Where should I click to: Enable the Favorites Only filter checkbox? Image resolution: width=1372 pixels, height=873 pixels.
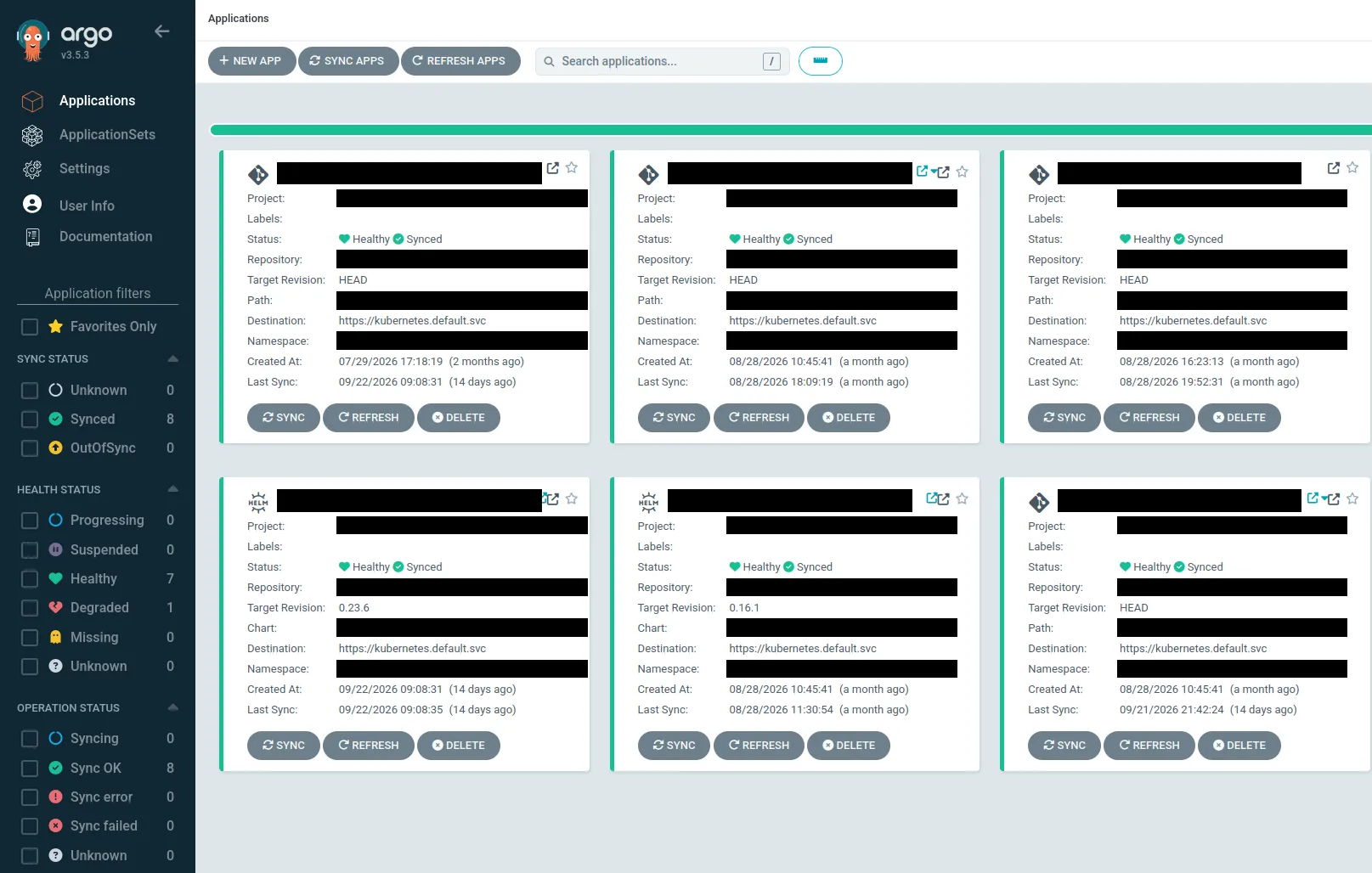coord(30,327)
